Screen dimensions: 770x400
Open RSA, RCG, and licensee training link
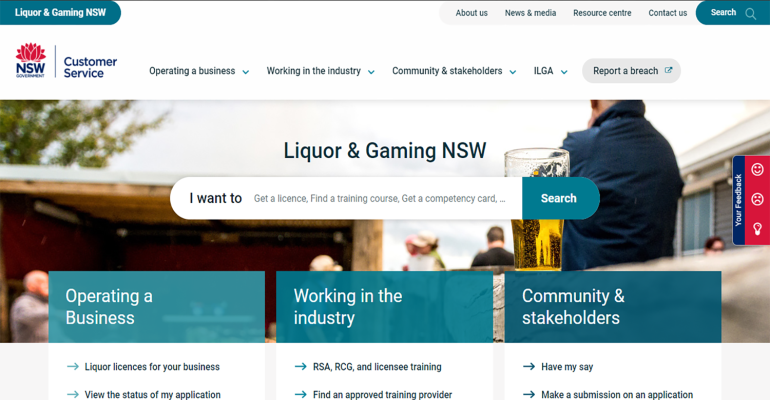point(377,367)
